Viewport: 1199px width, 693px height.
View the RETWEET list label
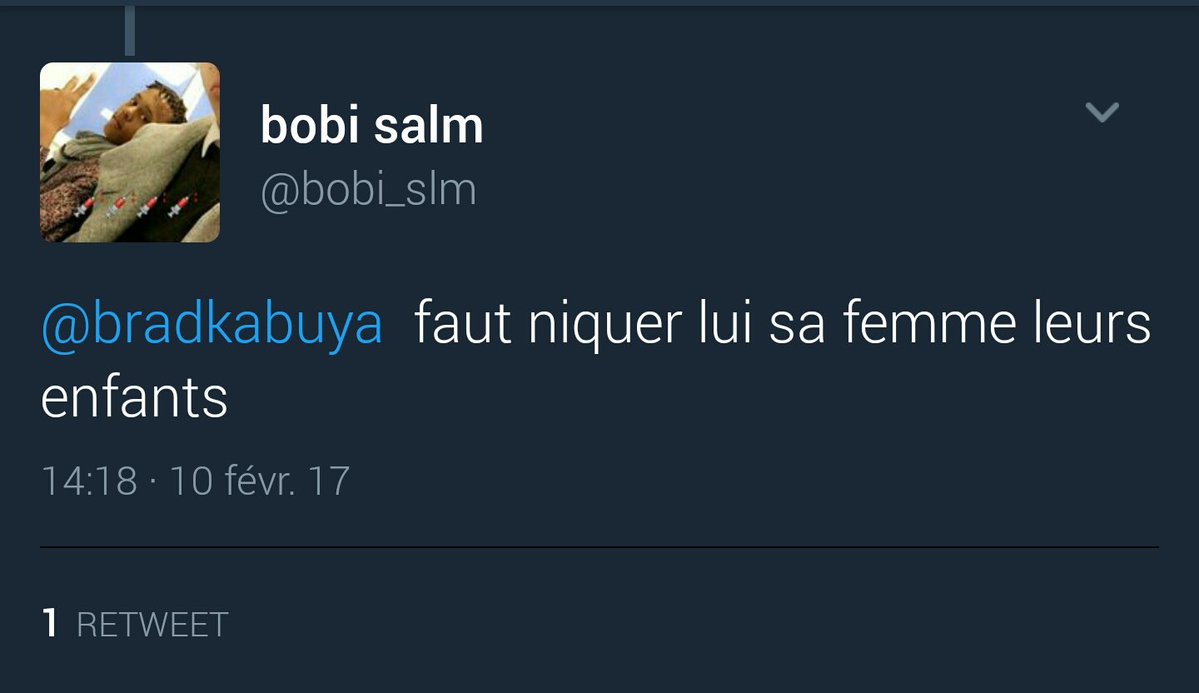coord(152,625)
